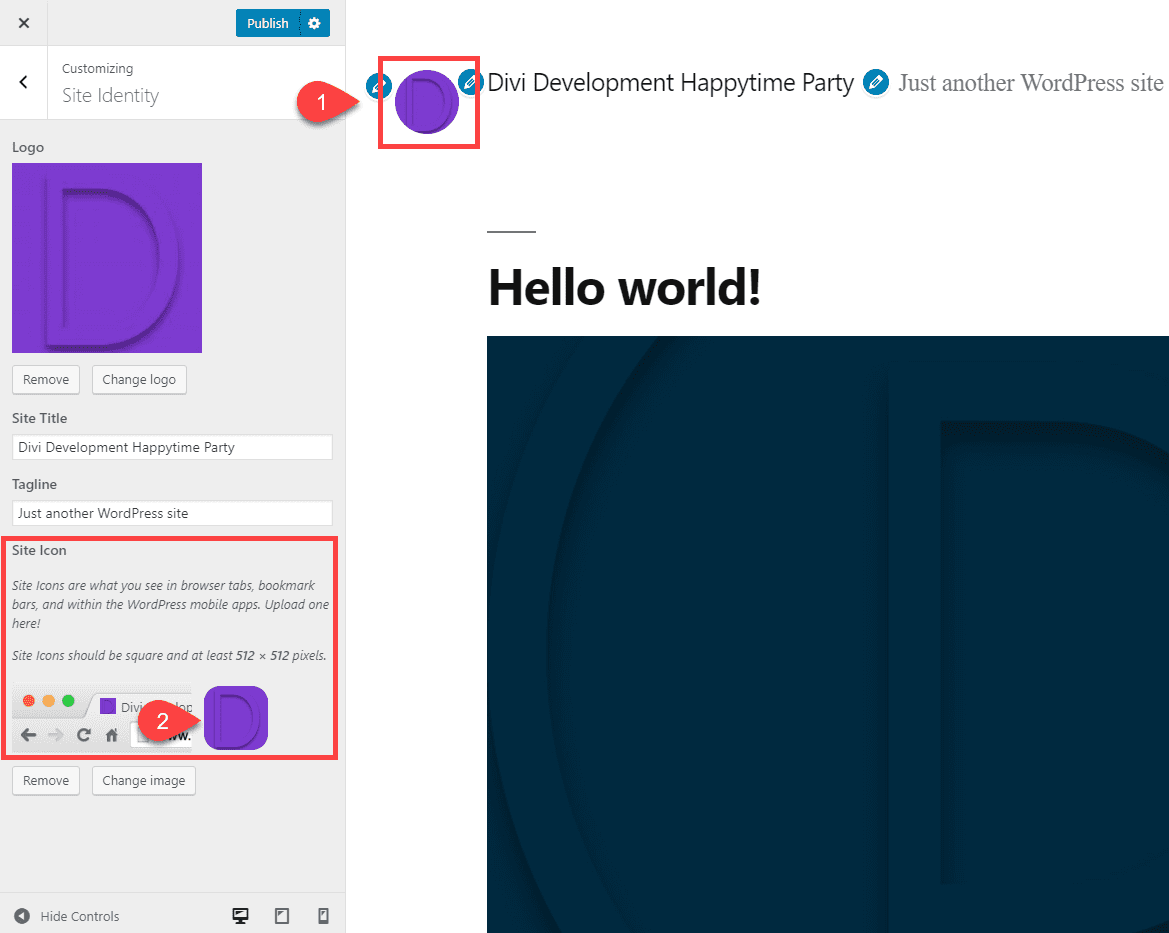Click the edit pencil beside the site logo preview
Viewport: 1169px width, 933px height.
click(378, 85)
